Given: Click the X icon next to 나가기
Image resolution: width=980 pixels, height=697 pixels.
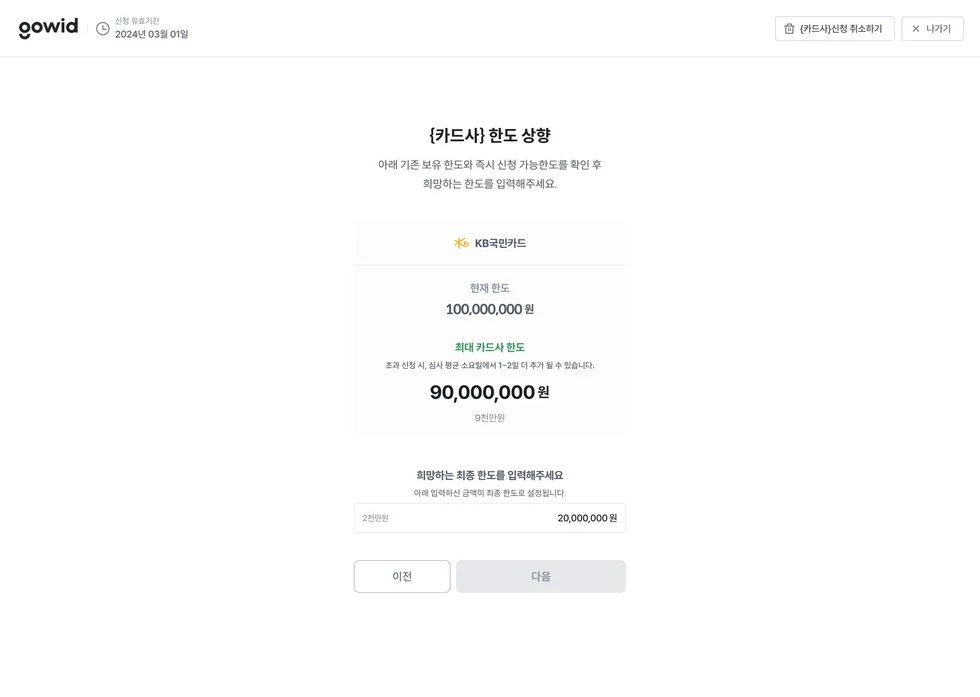Looking at the screenshot, I should [916, 29].
